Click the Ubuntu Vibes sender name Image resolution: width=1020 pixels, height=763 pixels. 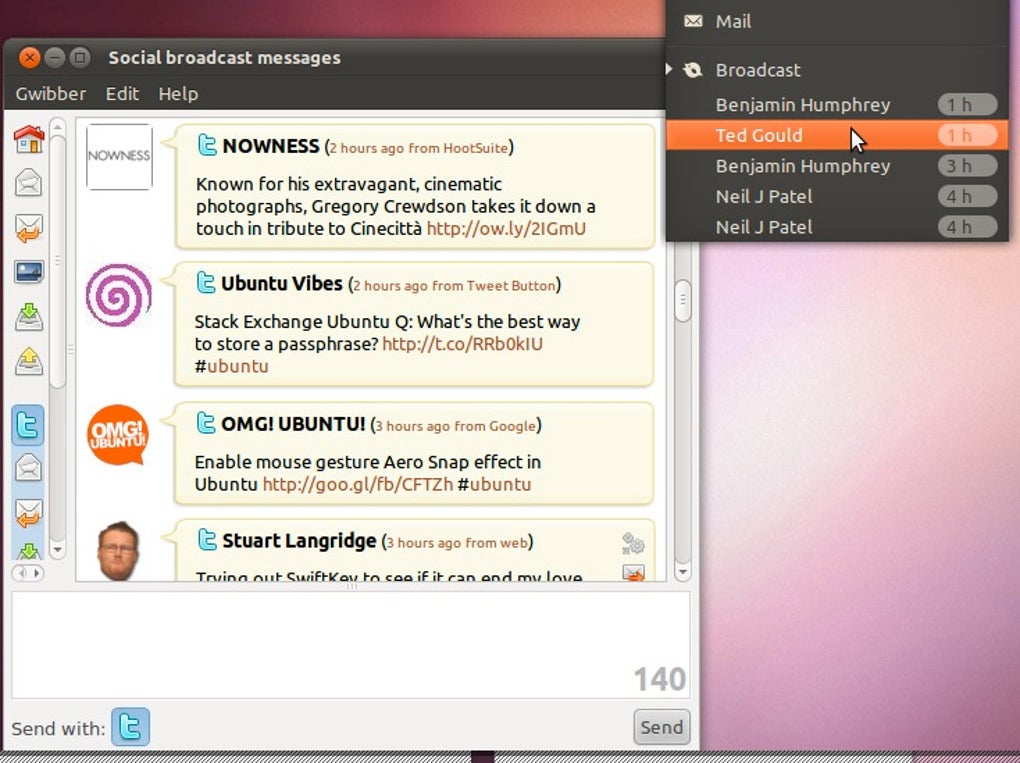[x=282, y=284]
